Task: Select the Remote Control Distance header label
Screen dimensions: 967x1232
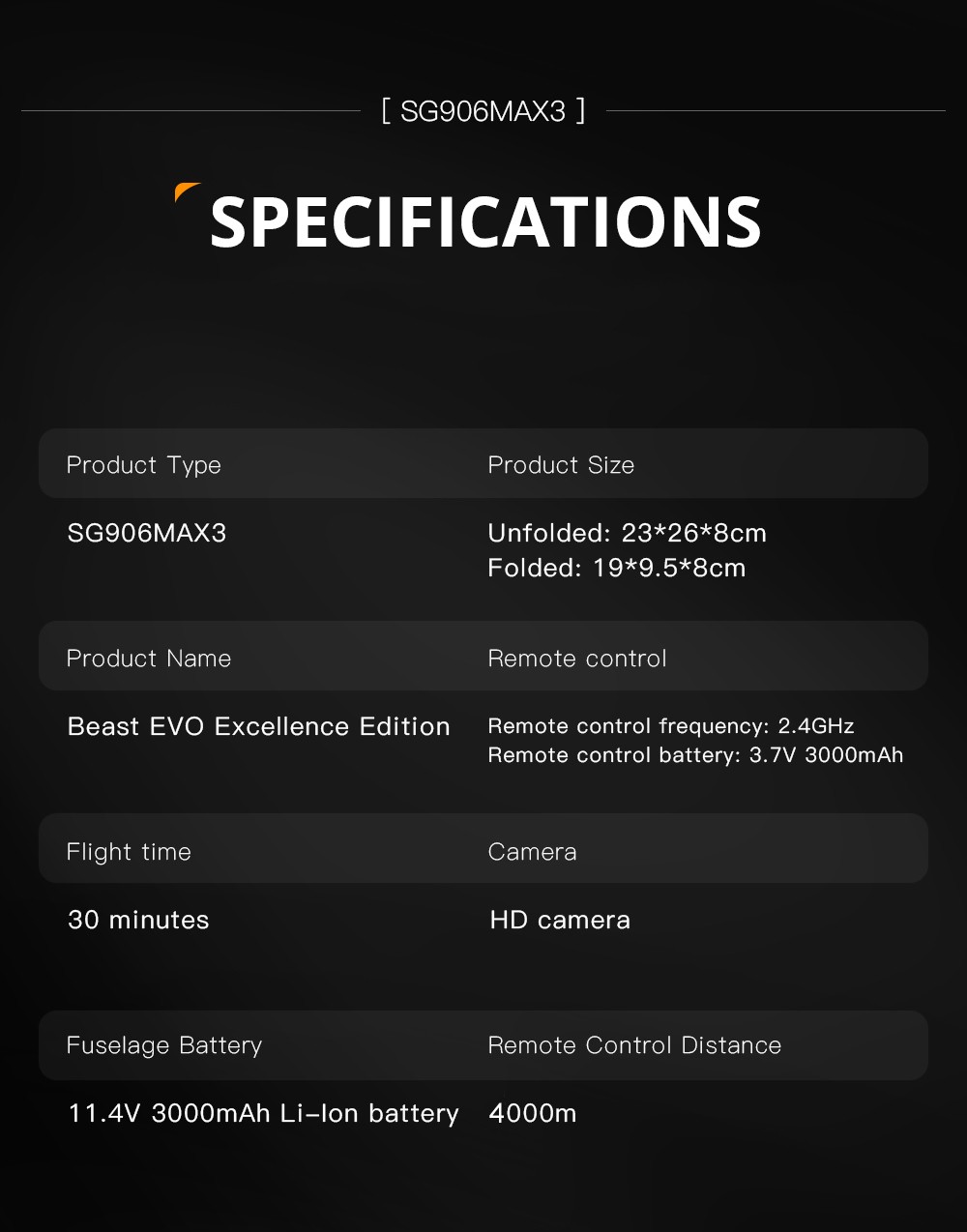Action: tap(634, 1045)
